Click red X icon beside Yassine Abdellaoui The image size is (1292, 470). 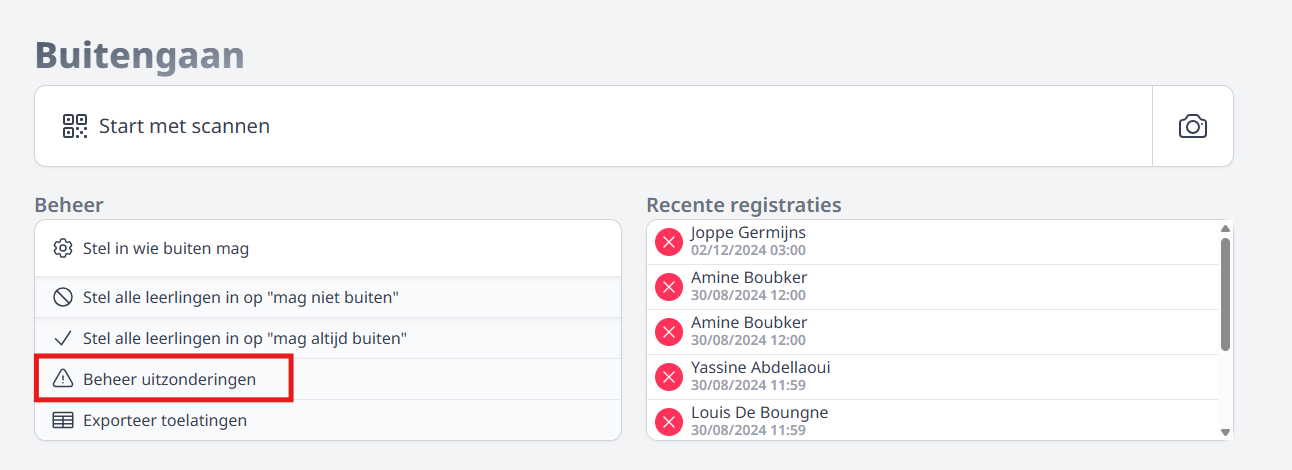(x=668, y=376)
